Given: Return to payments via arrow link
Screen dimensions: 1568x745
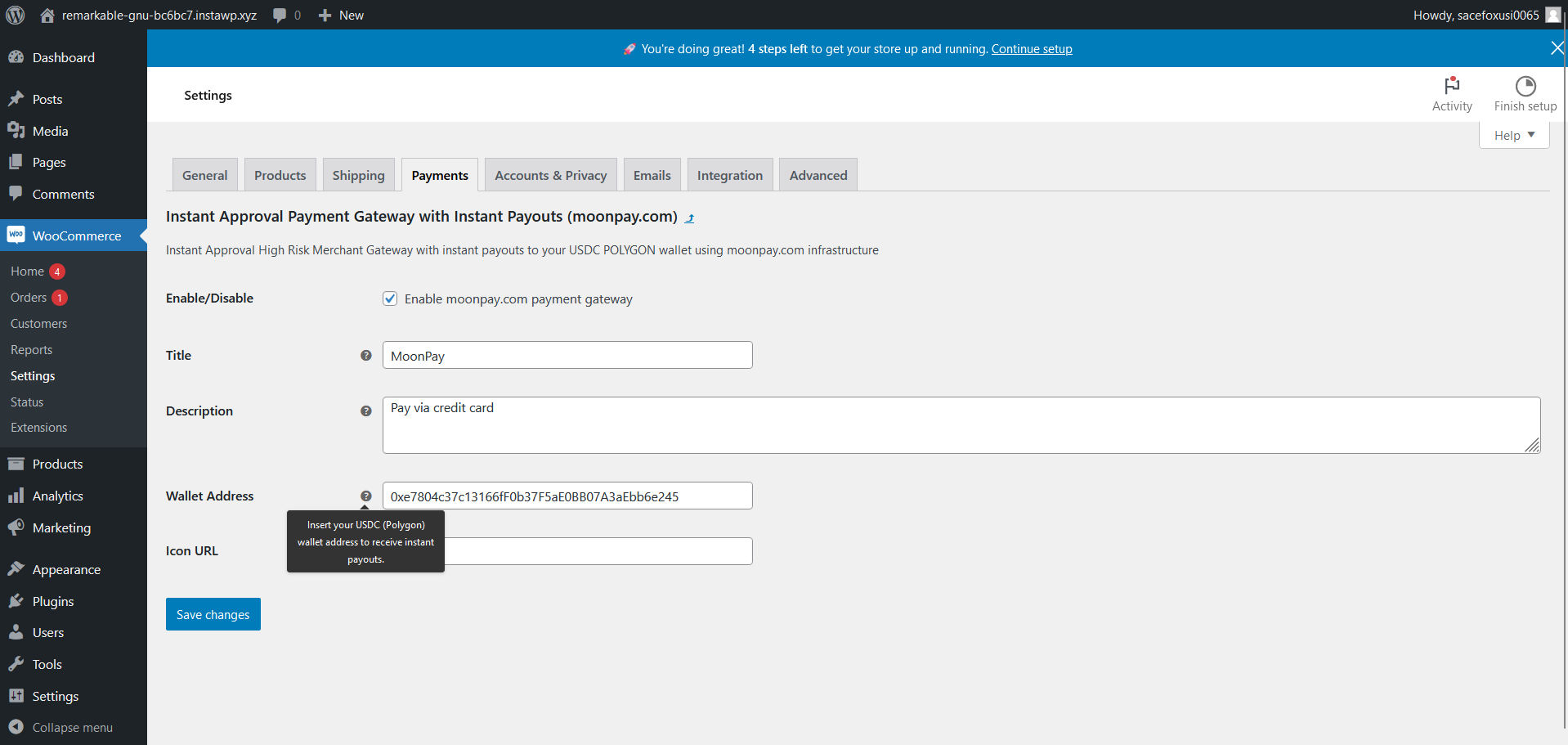Looking at the screenshot, I should coord(689,218).
